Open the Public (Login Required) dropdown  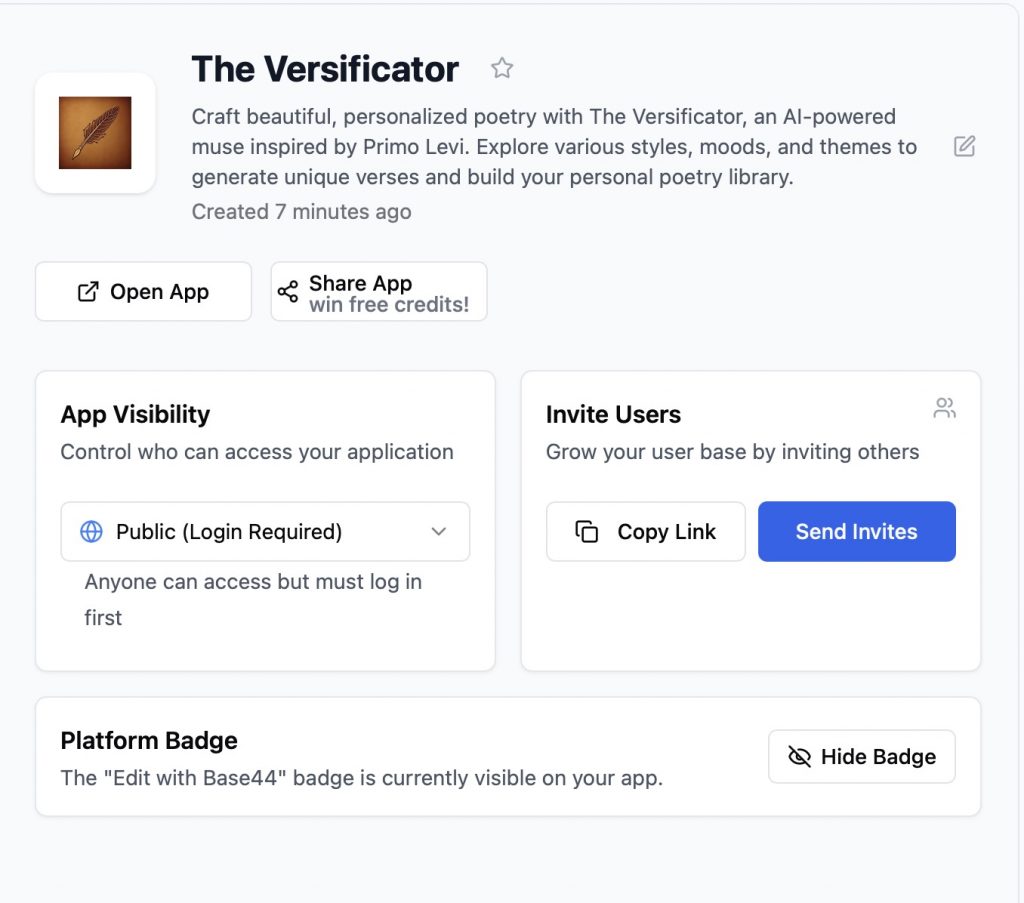click(229, 532)
